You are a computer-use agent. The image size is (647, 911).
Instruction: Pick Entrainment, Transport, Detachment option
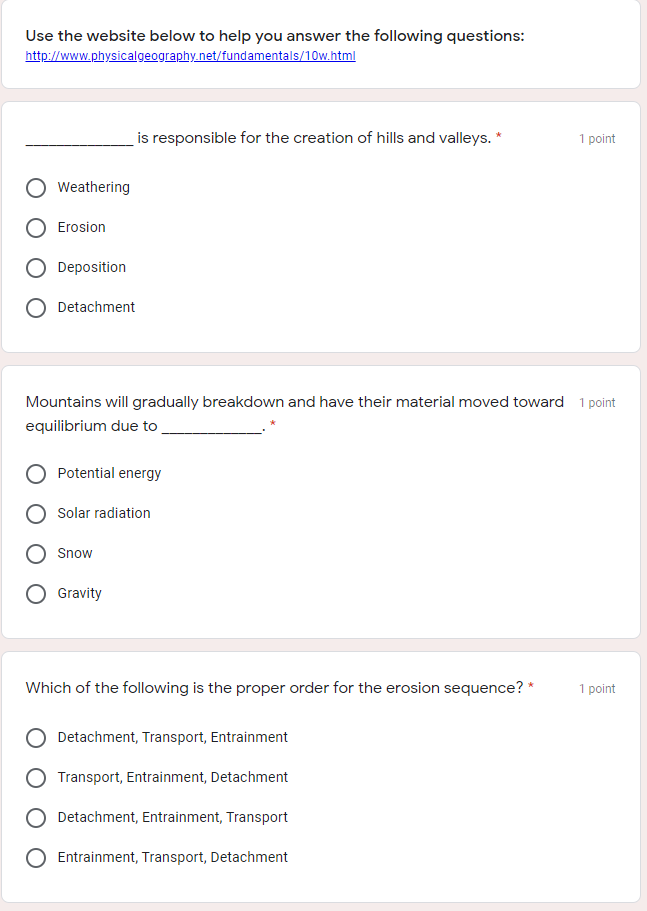click(36, 858)
